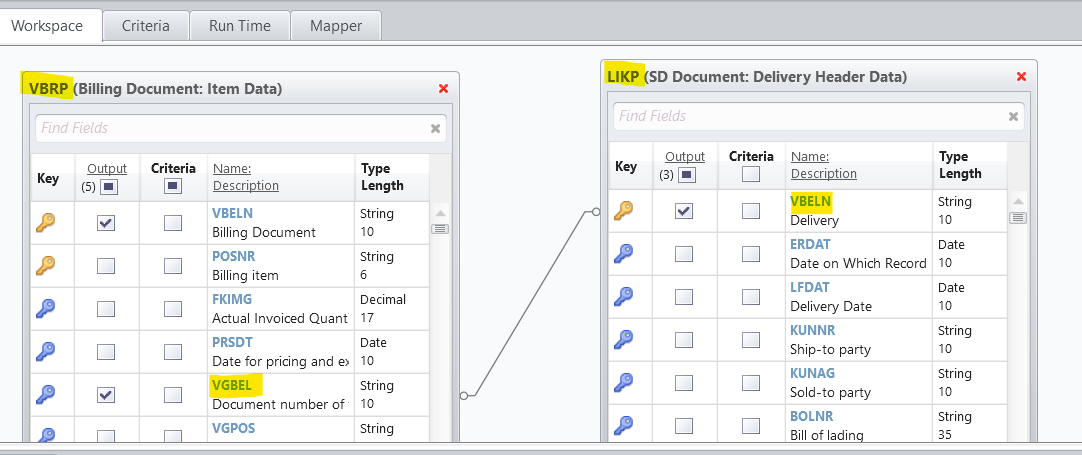
Task: Select the Workspace tab
Action: pyautogui.click(x=47, y=26)
